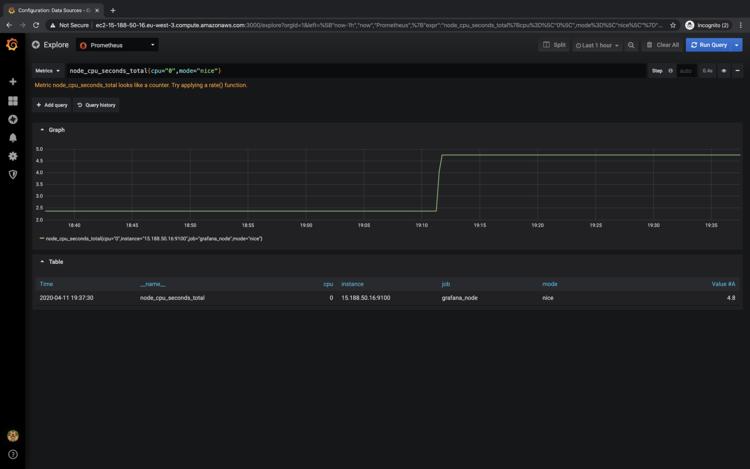Open the user avatar in the sidebar

tap(12, 436)
